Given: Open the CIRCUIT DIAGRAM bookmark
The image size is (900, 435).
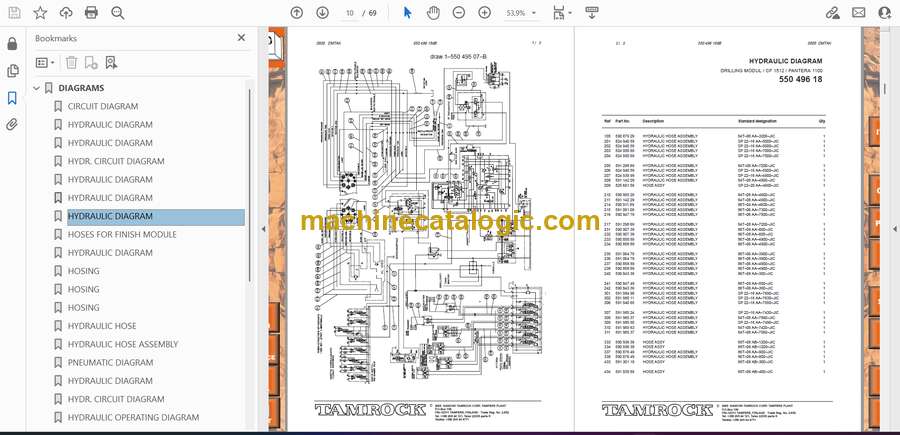Looking at the screenshot, I should point(103,106).
